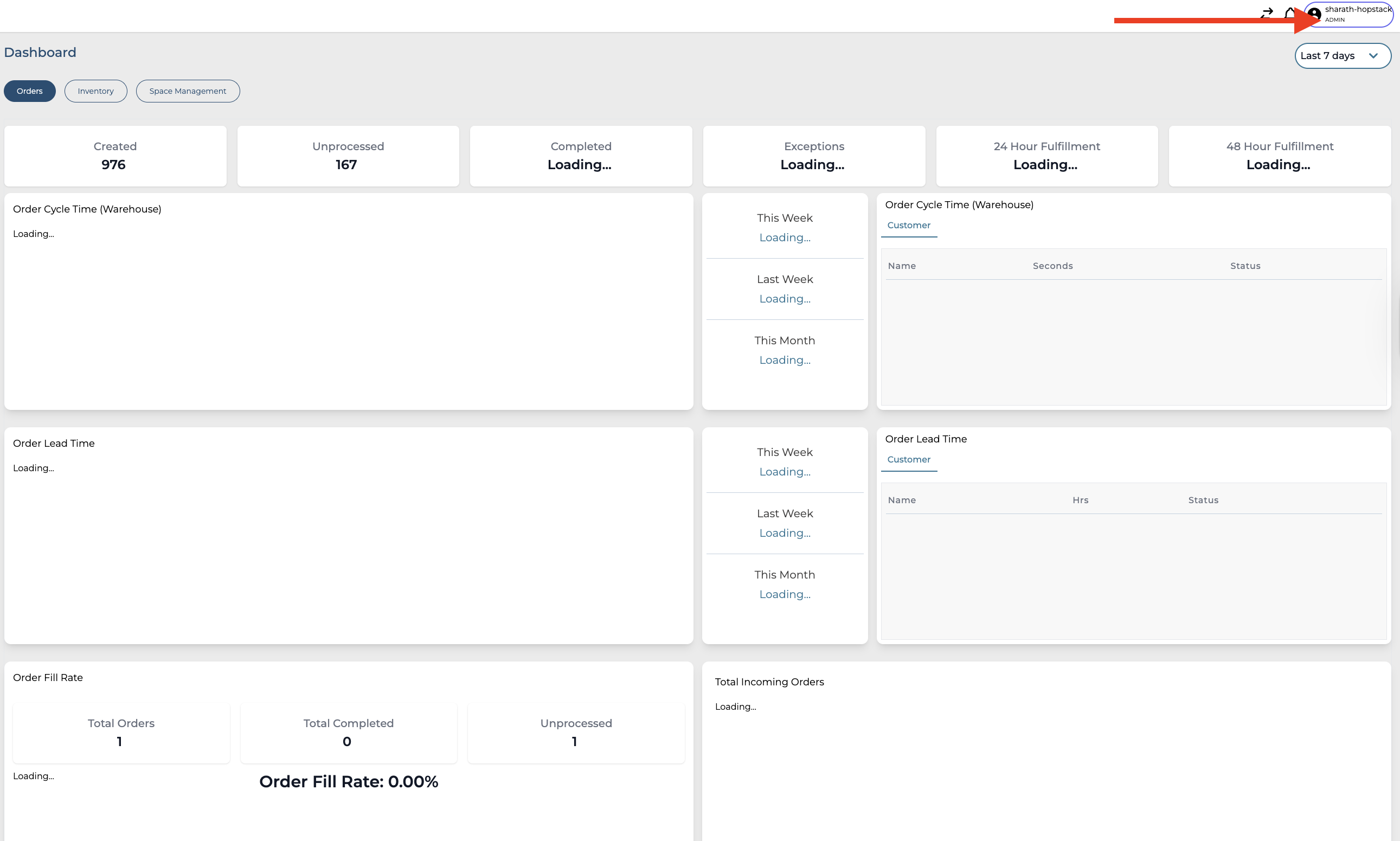Click the Hrs column header

(1080, 500)
